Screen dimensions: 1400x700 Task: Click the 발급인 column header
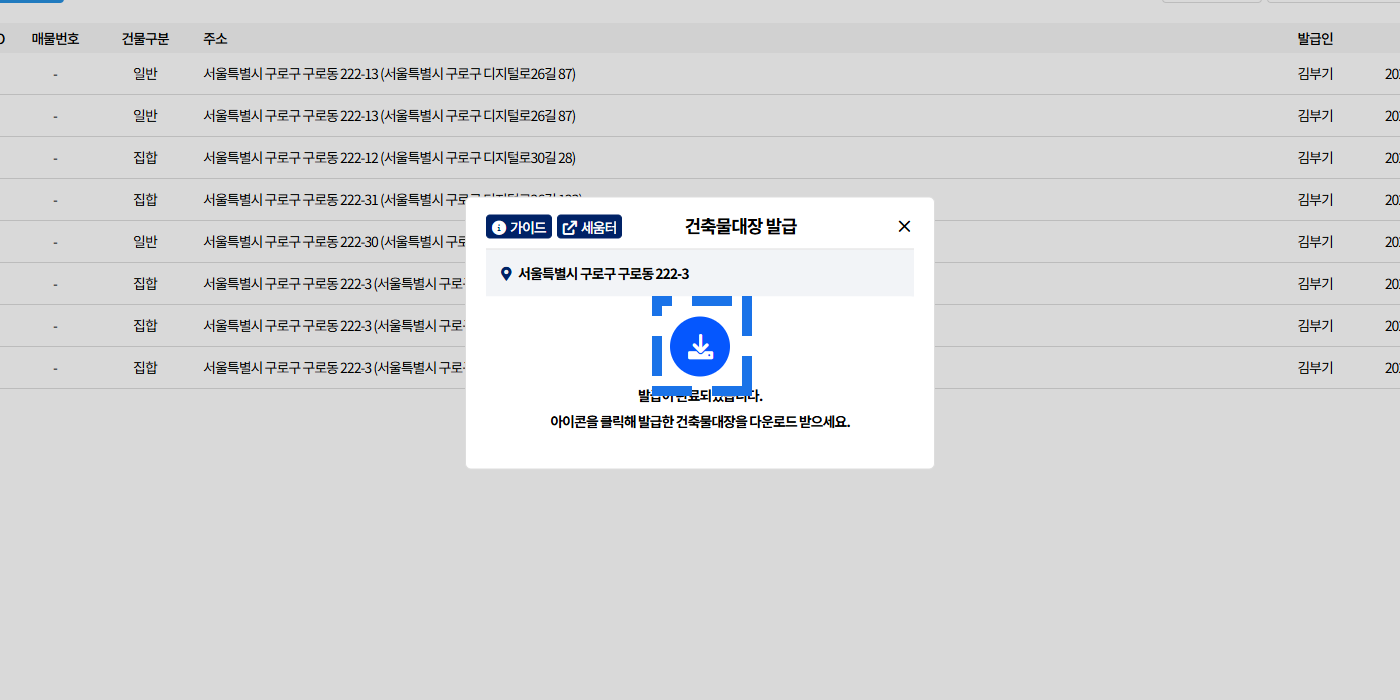click(x=1315, y=39)
